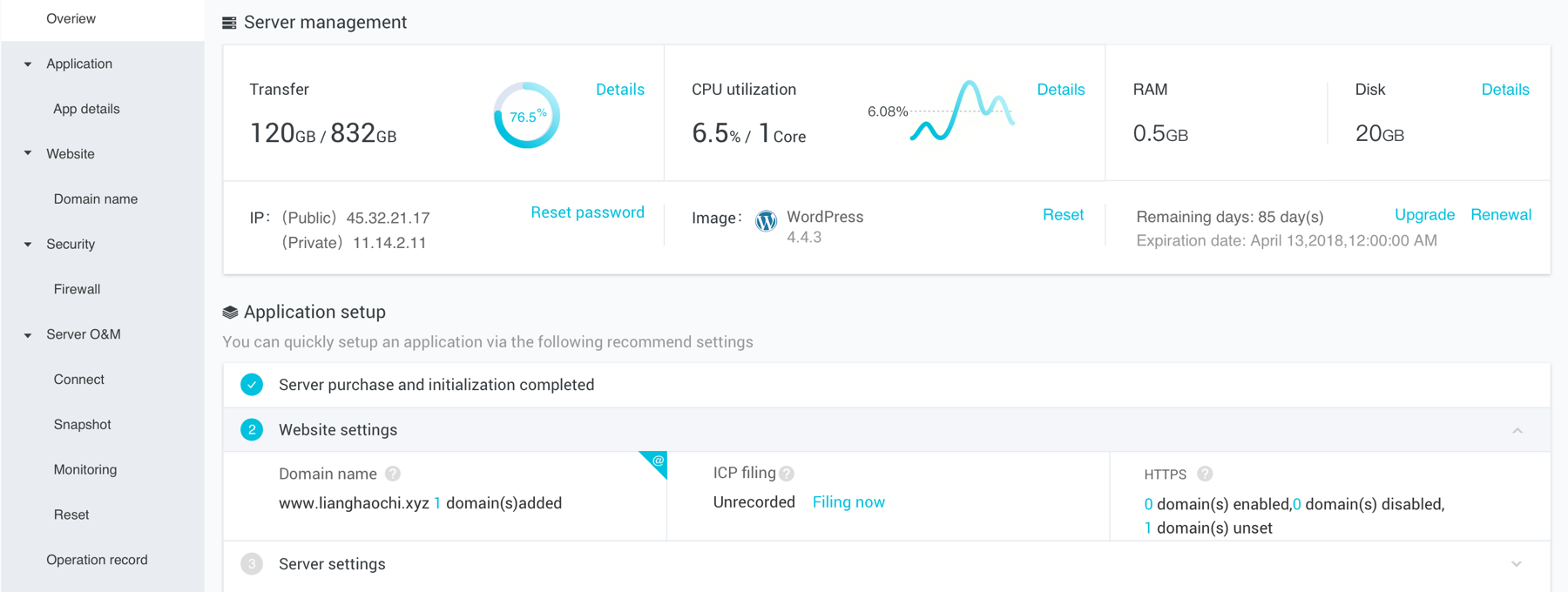The image size is (1568, 592).
Task: Open the Firewall sidebar item
Action: tap(77, 289)
